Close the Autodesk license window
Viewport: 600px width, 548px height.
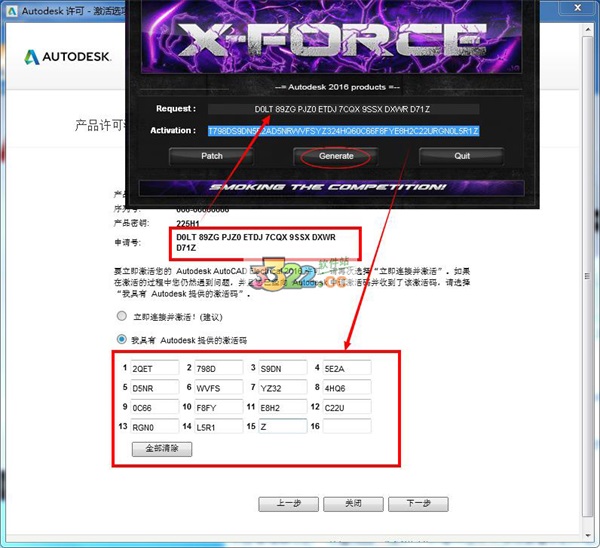[x=578, y=8]
